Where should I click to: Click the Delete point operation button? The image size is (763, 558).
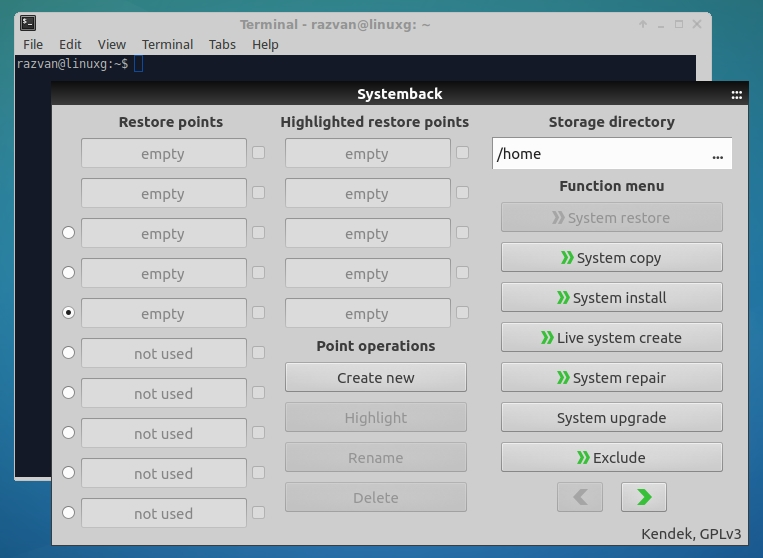point(376,497)
